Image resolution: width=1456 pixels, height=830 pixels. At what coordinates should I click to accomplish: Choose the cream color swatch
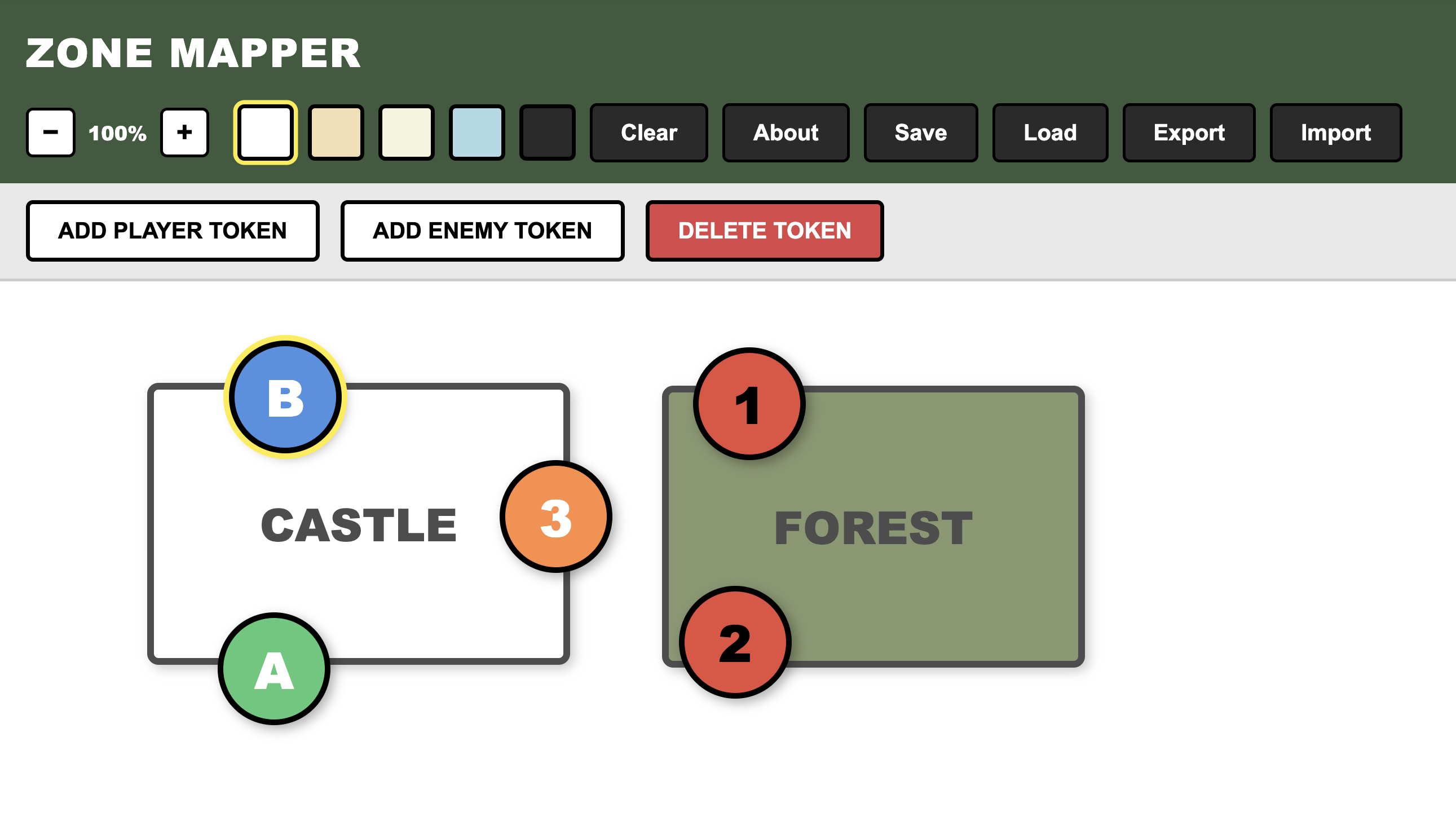[x=407, y=133]
